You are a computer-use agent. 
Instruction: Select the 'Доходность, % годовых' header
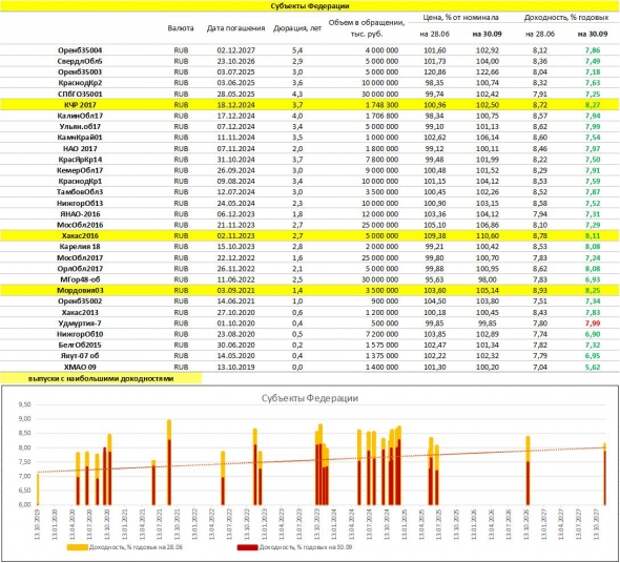[x=566, y=17]
